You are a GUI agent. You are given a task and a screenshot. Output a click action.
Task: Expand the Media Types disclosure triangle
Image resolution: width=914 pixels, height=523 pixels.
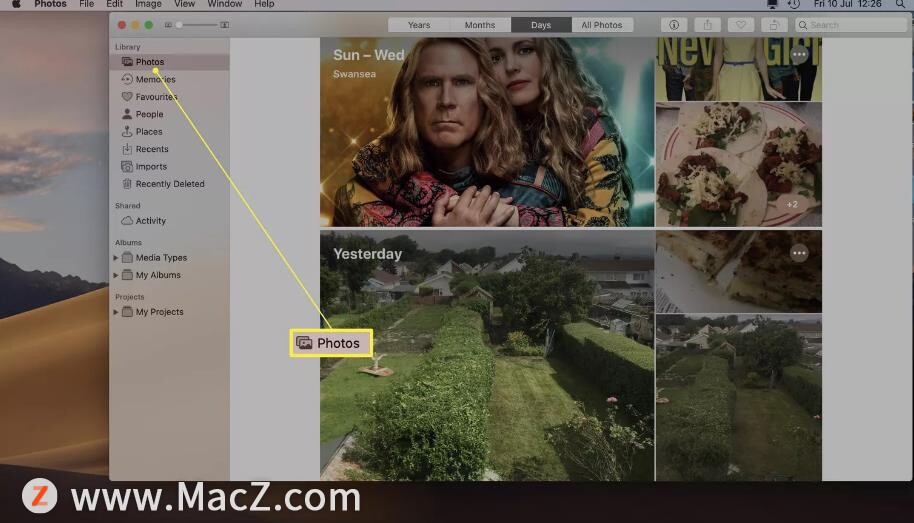115,258
